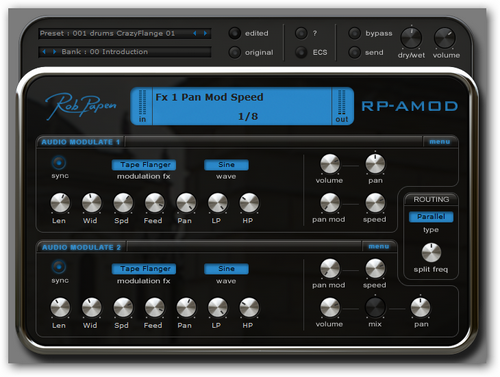Open the Parallel routing type dropdown

[431, 217]
